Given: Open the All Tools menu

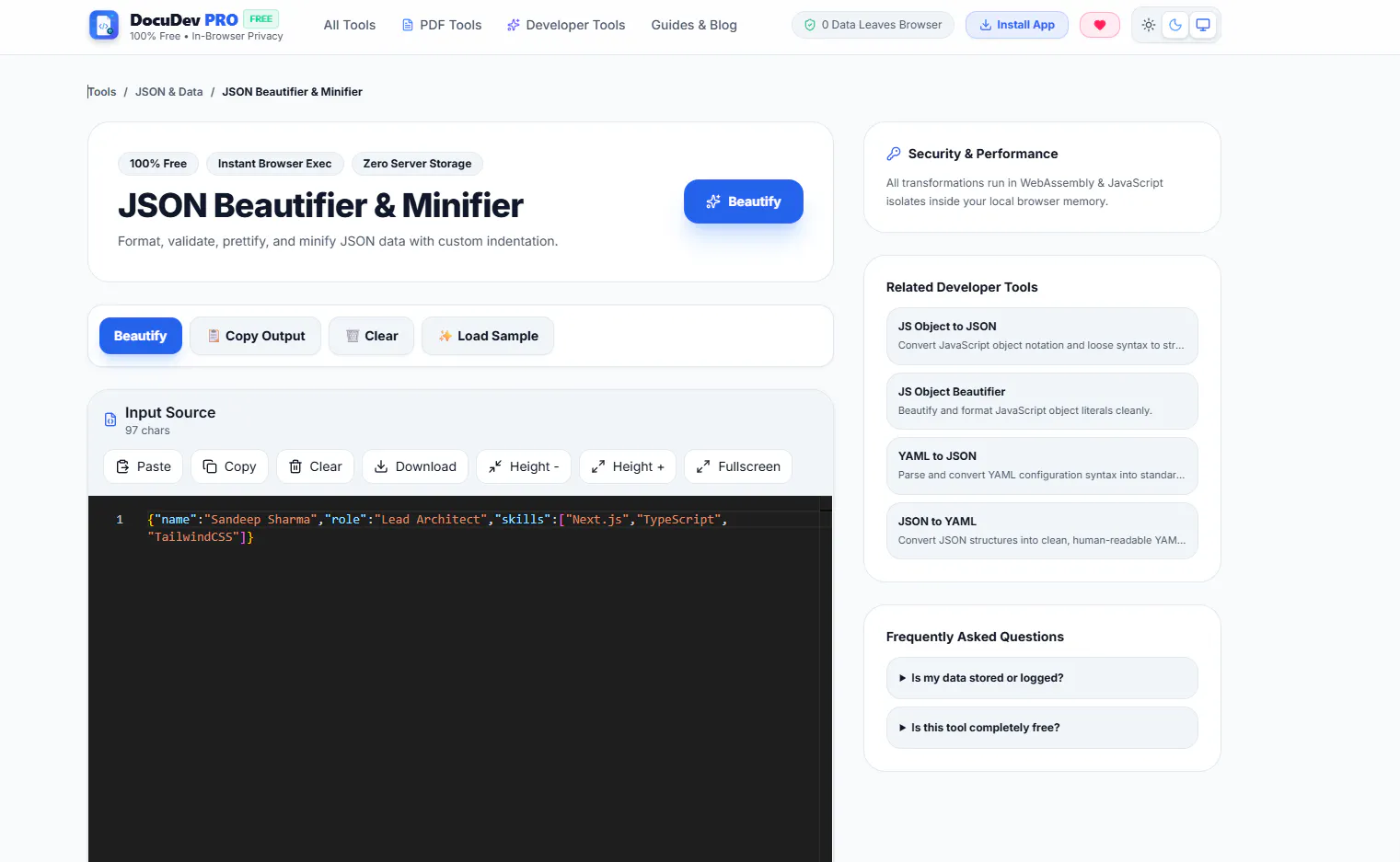Looking at the screenshot, I should point(350,25).
